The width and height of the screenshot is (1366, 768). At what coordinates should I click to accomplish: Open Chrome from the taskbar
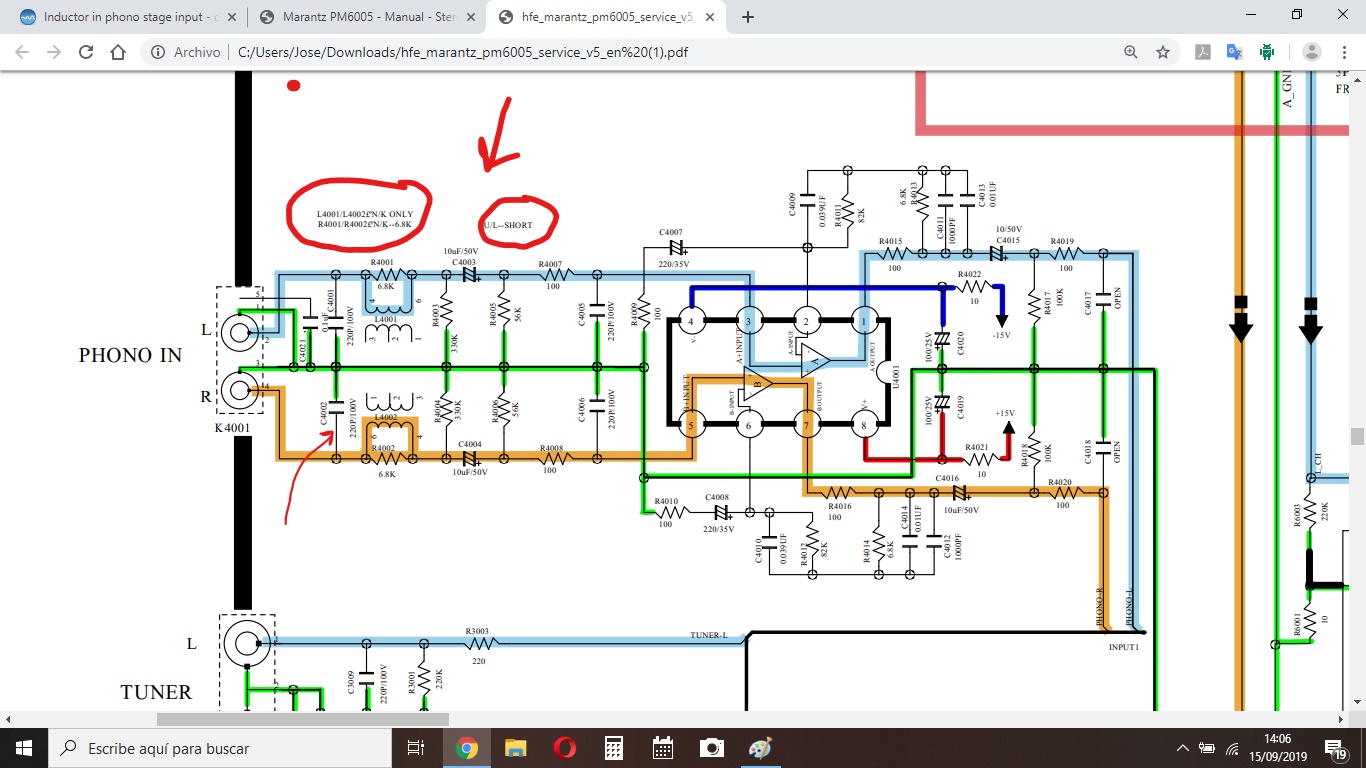[466, 747]
